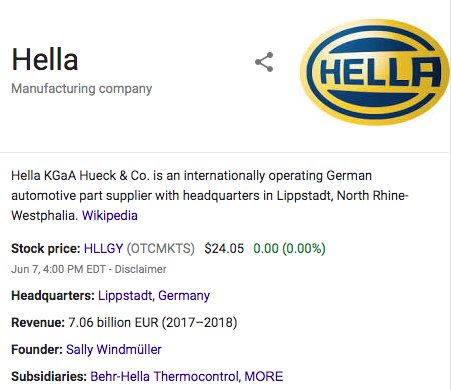Click the Stock price label
This screenshot has width=451, height=390.
pyautogui.click(x=46, y=249)
